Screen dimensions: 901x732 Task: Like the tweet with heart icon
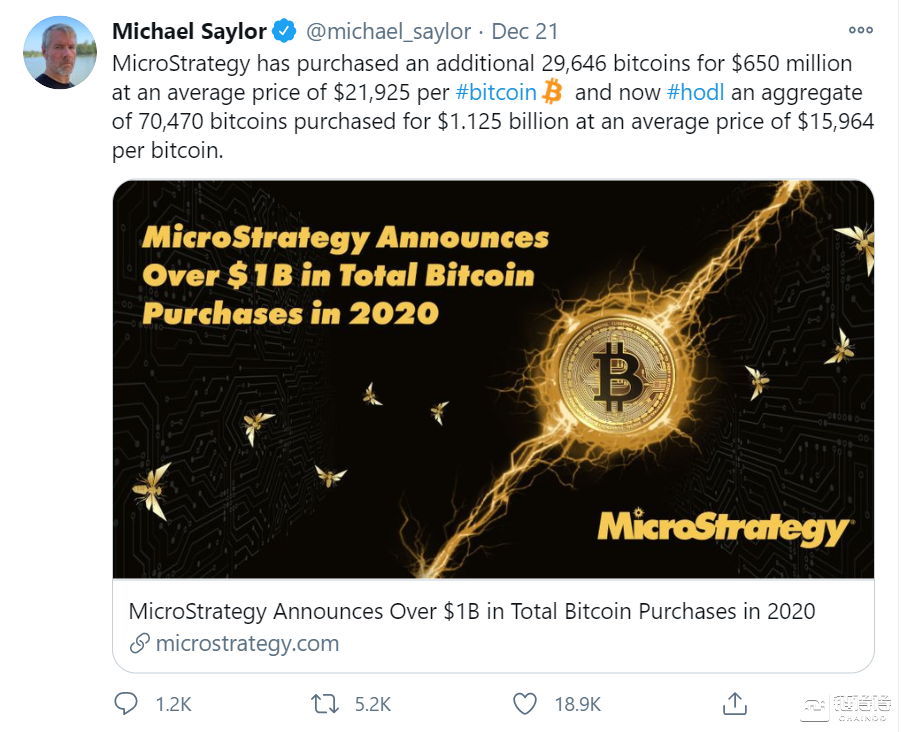[x=525, y=704]
